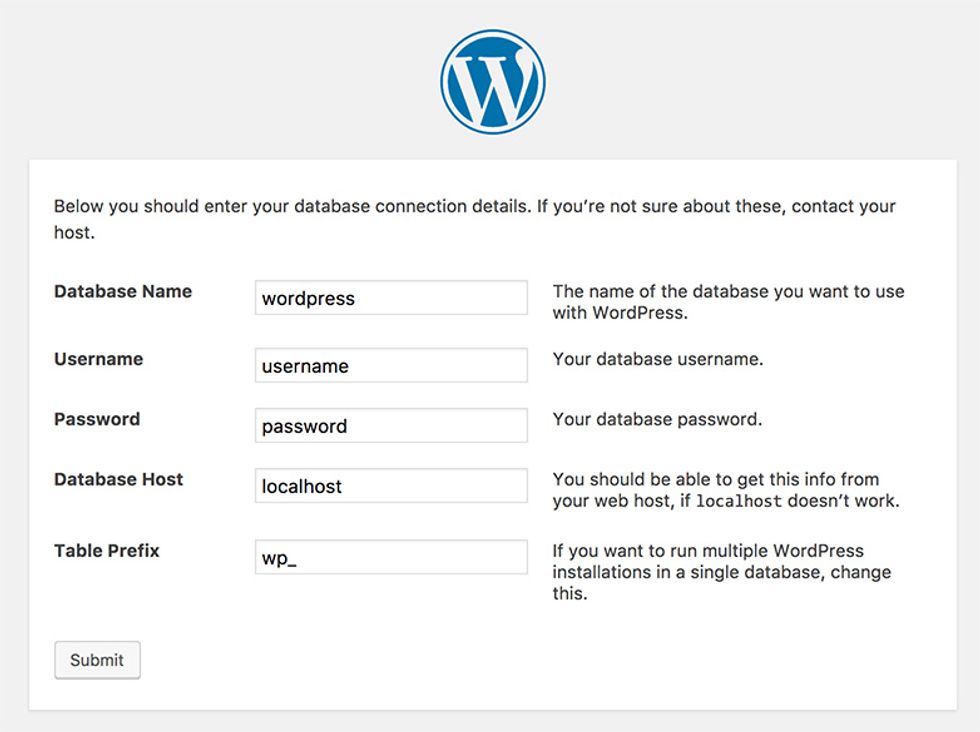The image size is (980, 732).
Task: Click the multiple WordPress installations description
Action: point(722,572)
